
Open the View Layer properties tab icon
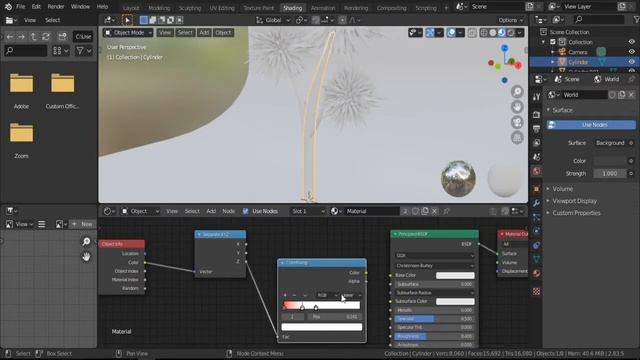536,143
